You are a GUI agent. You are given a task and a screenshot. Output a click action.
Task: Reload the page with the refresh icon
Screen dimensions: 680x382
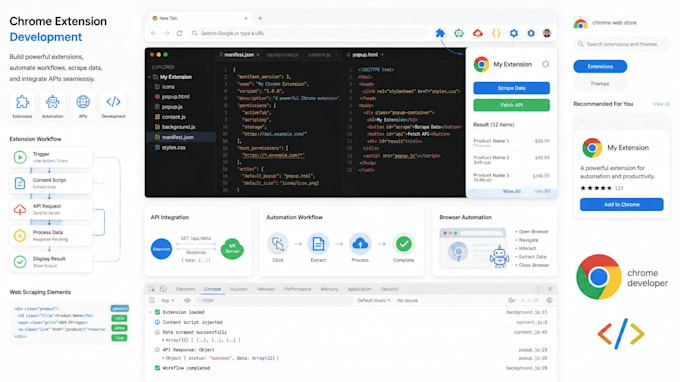180,33
